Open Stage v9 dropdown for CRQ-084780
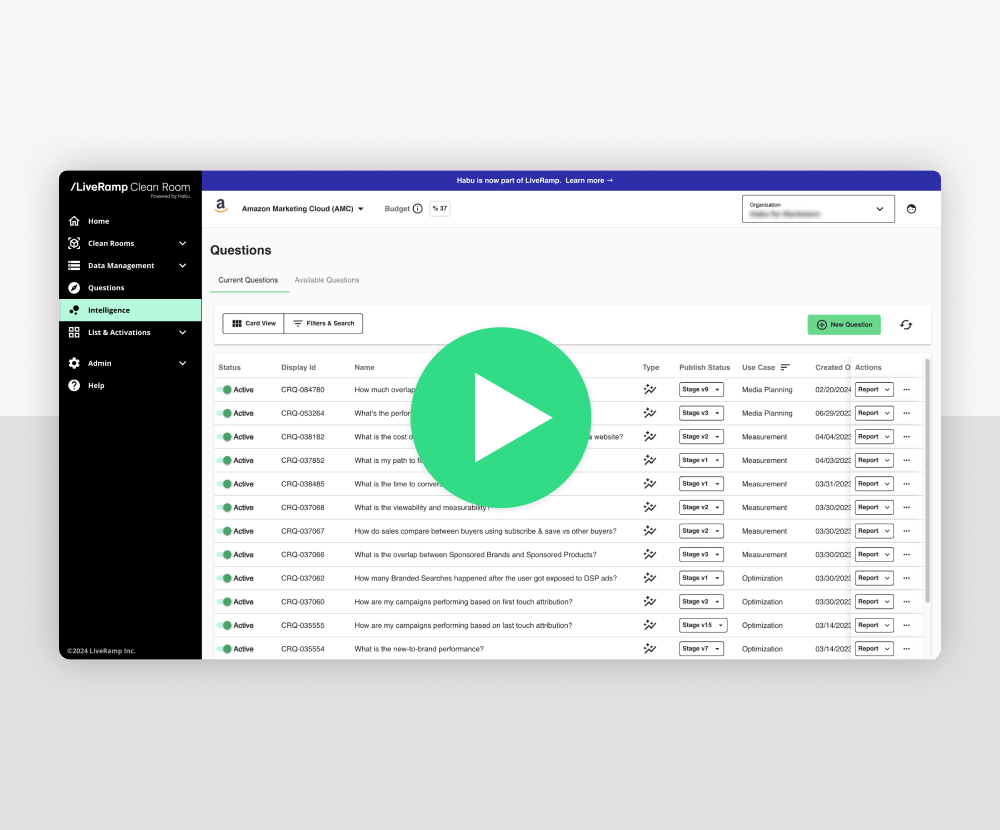 pos(701,390)
